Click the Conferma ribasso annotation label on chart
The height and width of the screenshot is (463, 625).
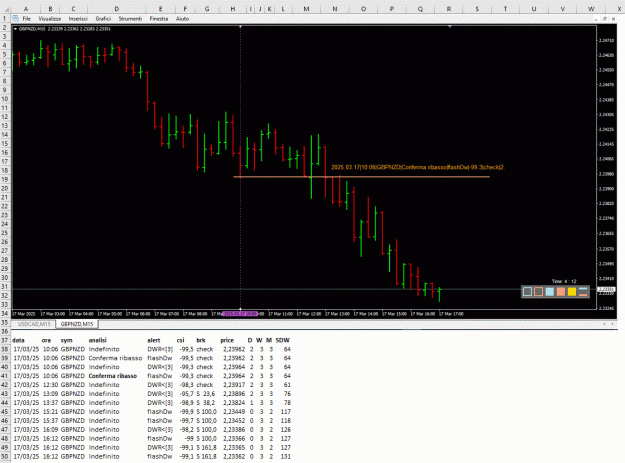click(417, 167)
